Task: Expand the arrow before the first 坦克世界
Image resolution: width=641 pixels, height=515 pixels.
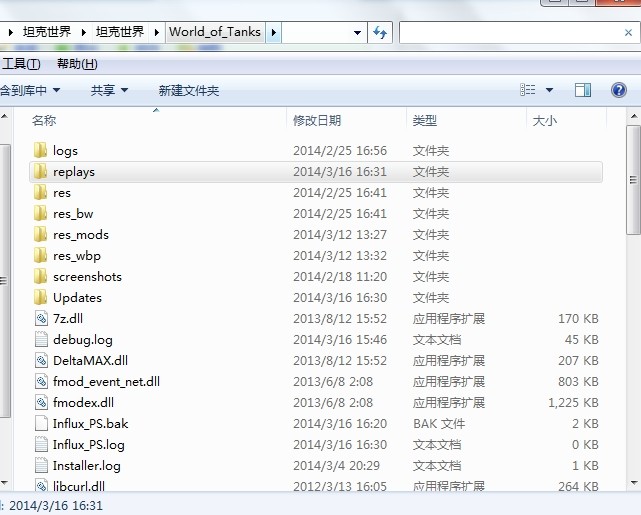Action: pos(11,32)
